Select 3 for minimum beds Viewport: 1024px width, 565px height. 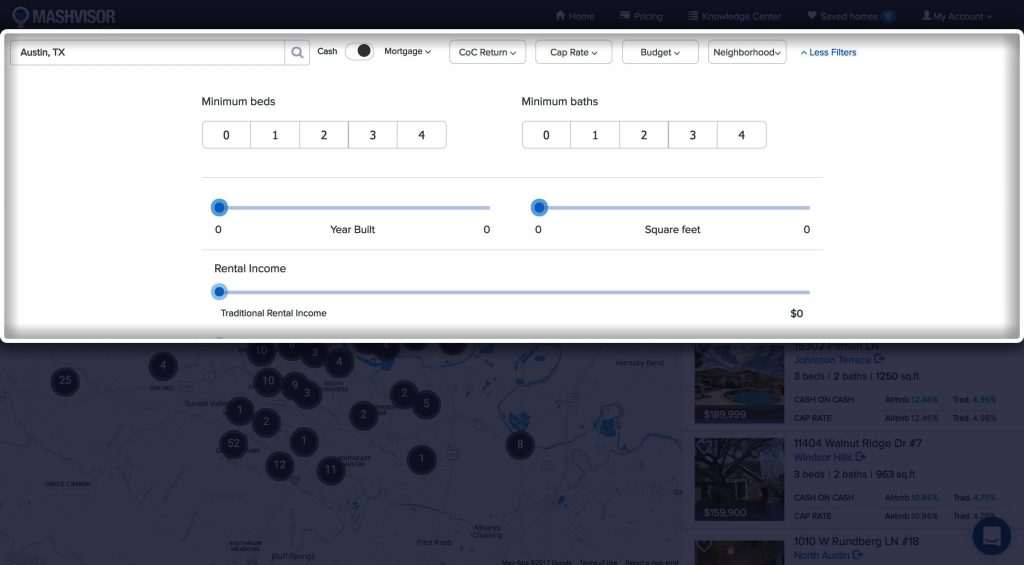(x=372, y=135)
